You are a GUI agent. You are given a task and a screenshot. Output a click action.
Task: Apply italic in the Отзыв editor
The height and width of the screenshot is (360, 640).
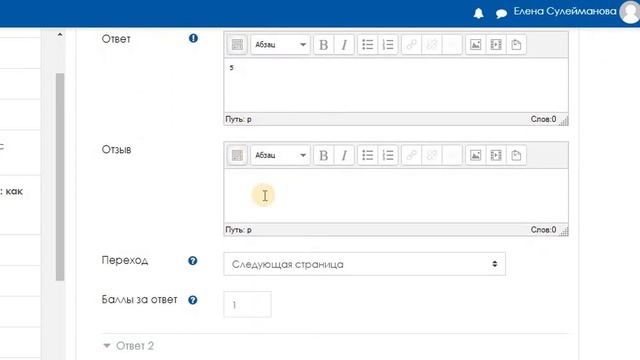[x=344, y=155]
